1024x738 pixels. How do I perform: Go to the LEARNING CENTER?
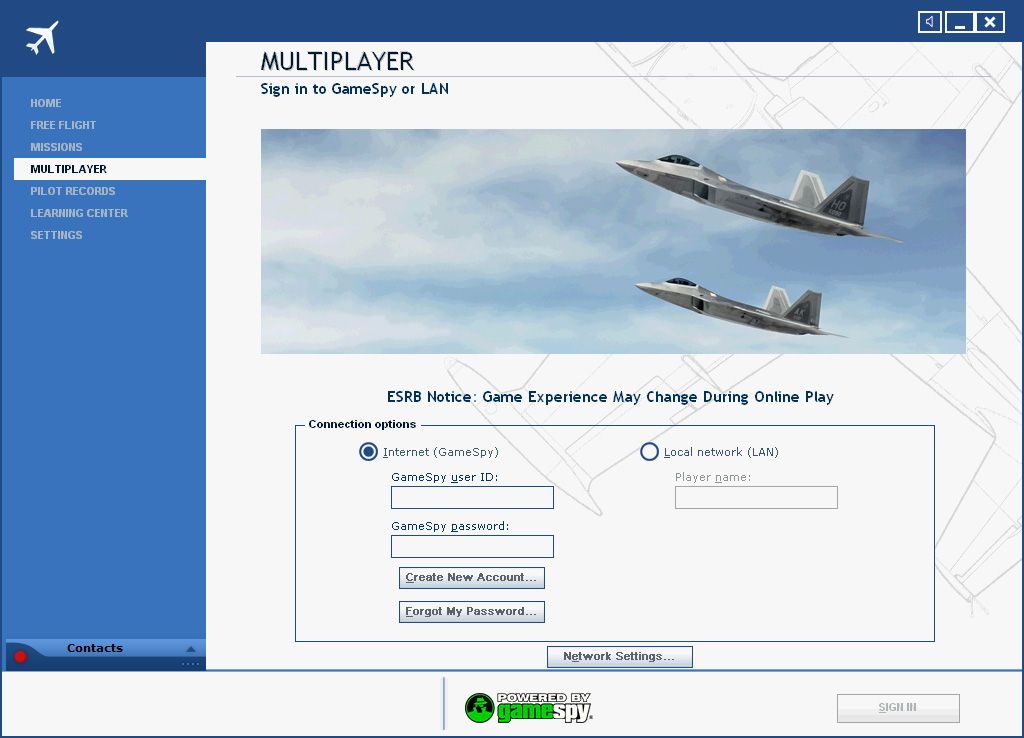(x=79, y=213)
